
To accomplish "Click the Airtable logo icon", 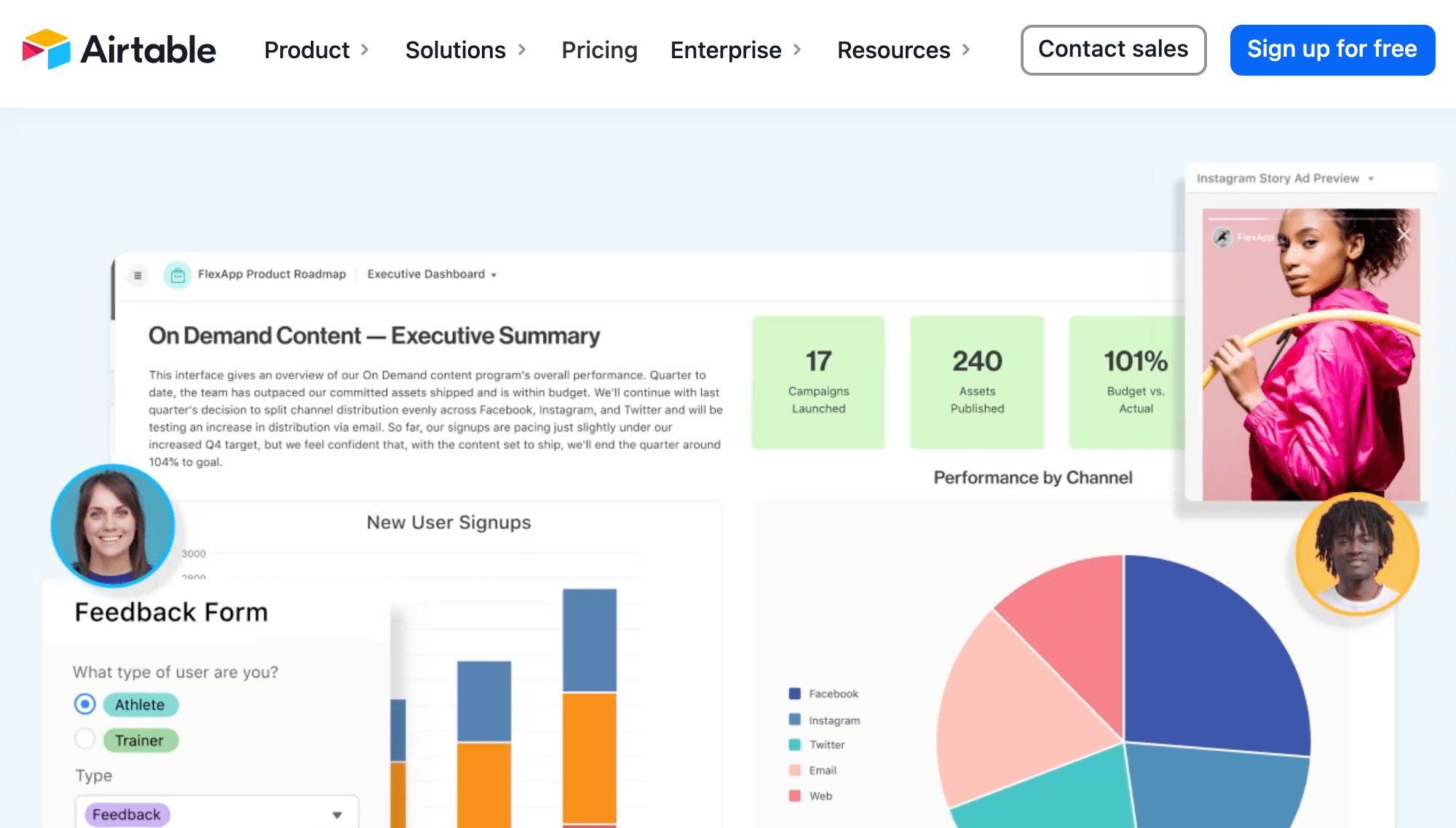I will pos(47,49).
